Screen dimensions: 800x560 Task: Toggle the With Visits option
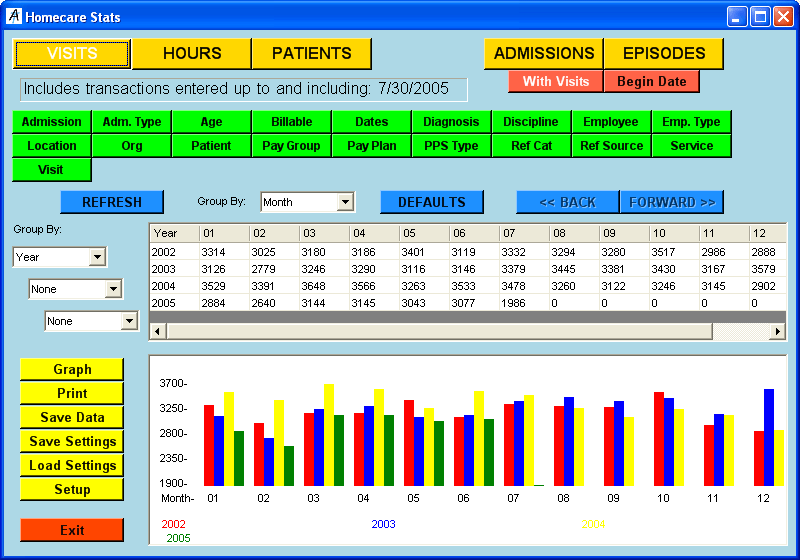[556, 82]
